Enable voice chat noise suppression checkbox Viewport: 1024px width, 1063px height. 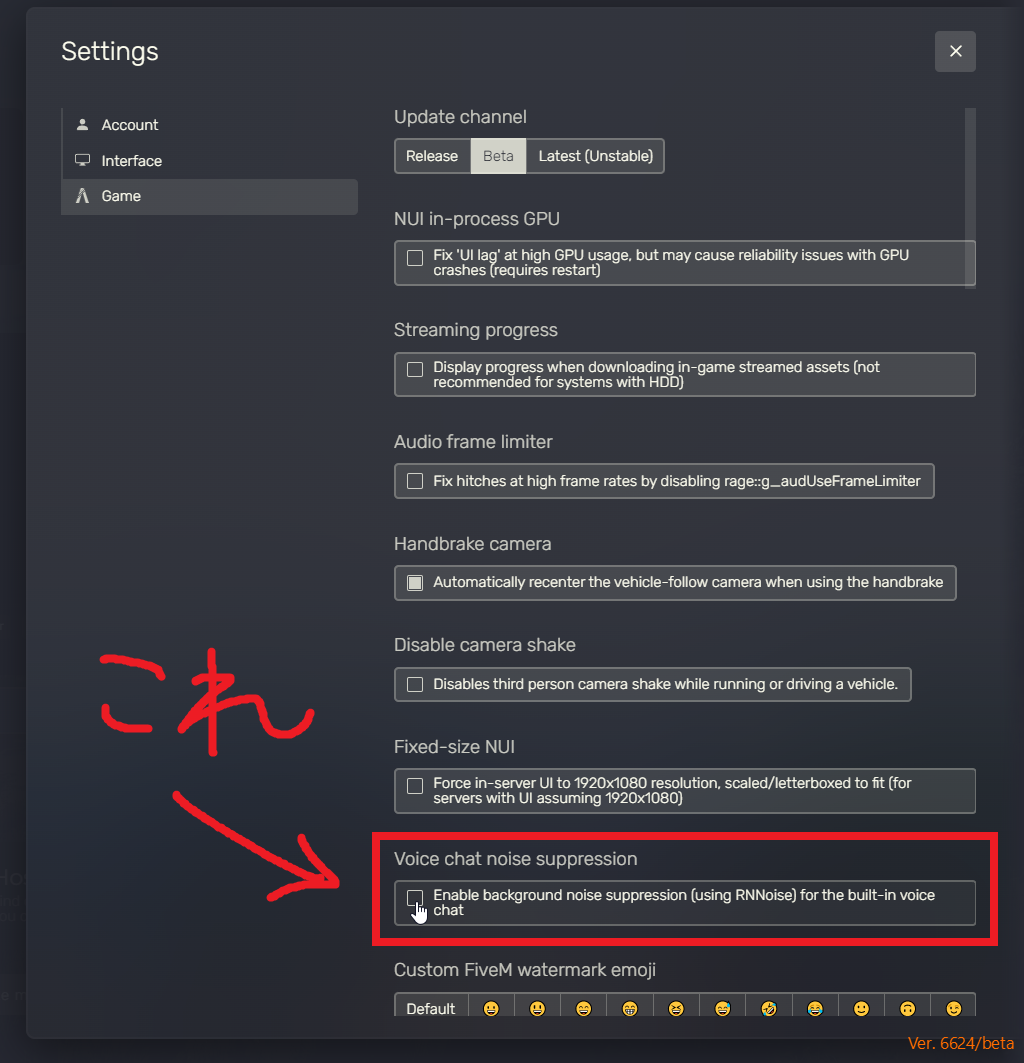pyautogui.click(x=415, y=899)
